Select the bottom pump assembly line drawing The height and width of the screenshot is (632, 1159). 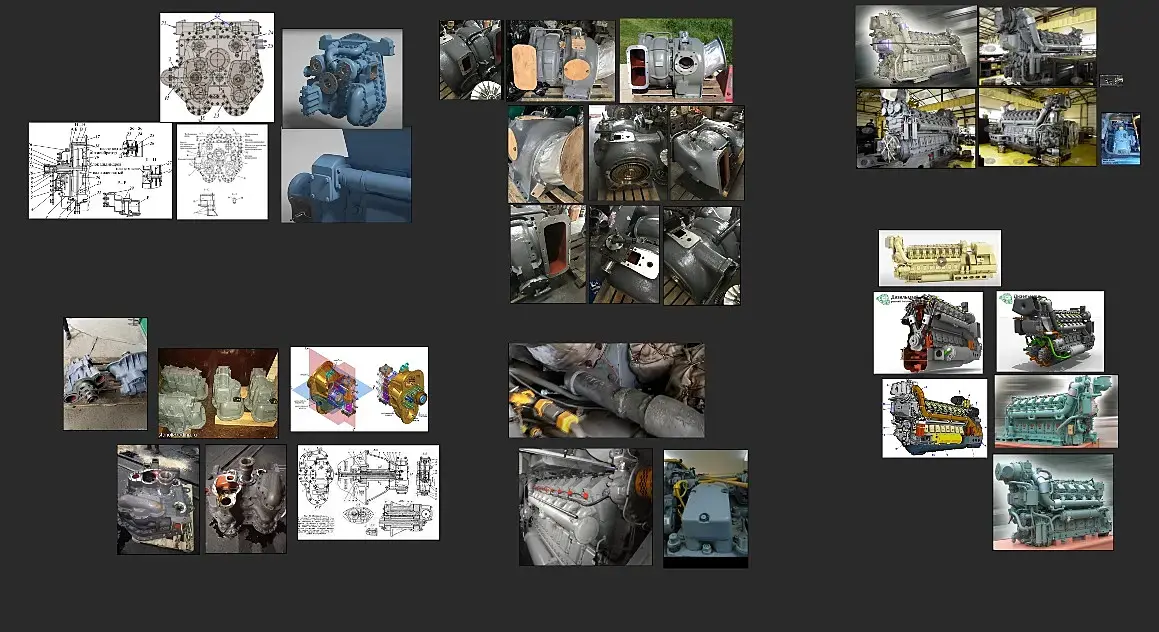click(x=368, y=492)
